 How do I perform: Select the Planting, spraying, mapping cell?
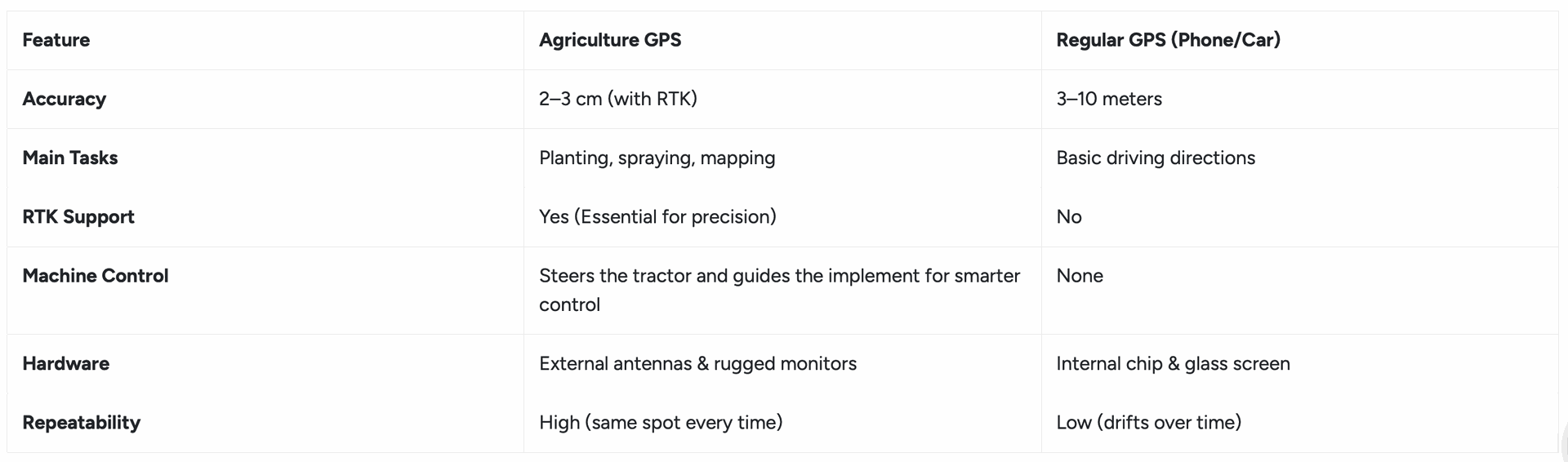pos(657,158)
